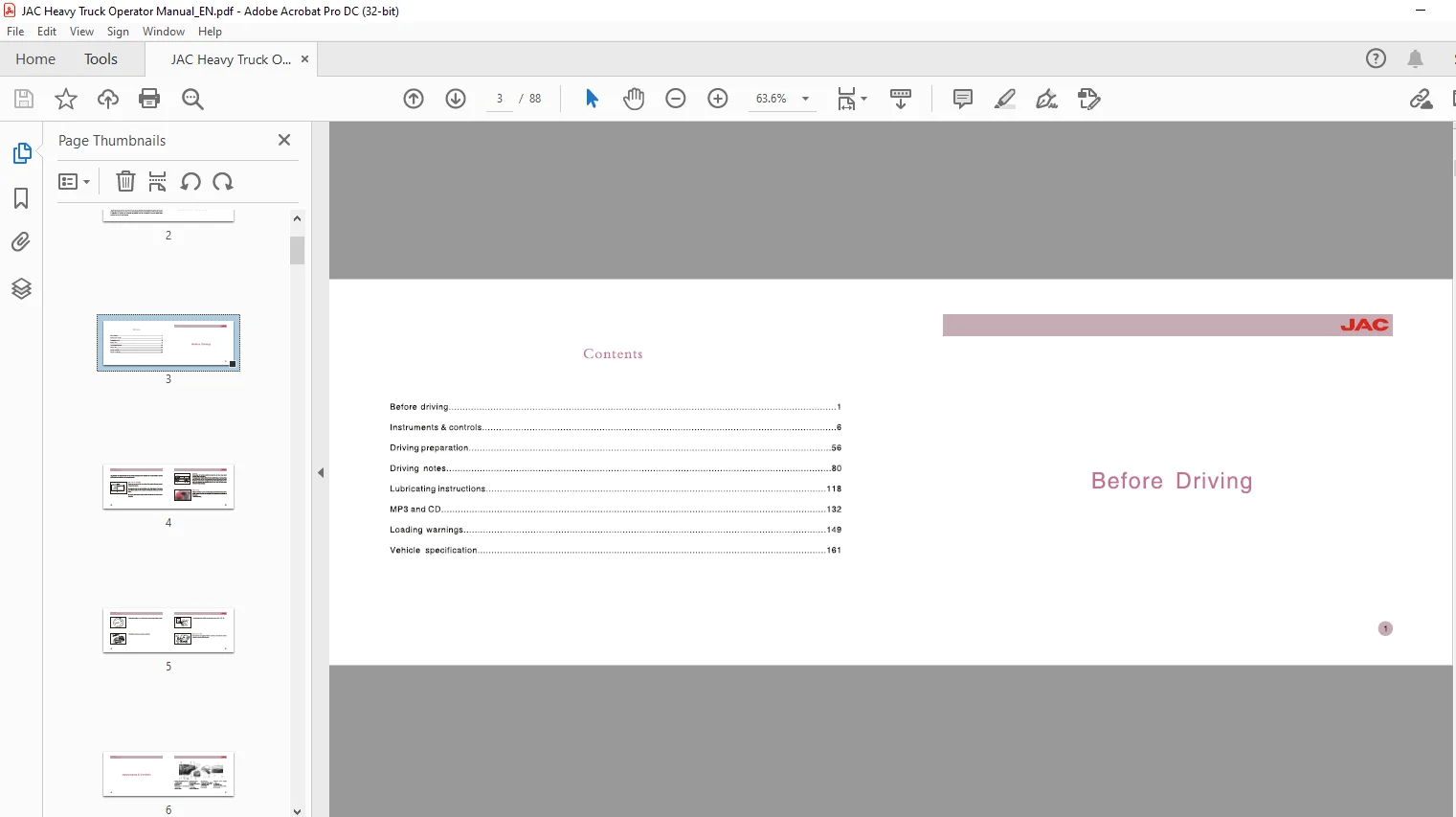Open the File menu
This screenshot has width=1456, height=817.
[x=15, y=32]
